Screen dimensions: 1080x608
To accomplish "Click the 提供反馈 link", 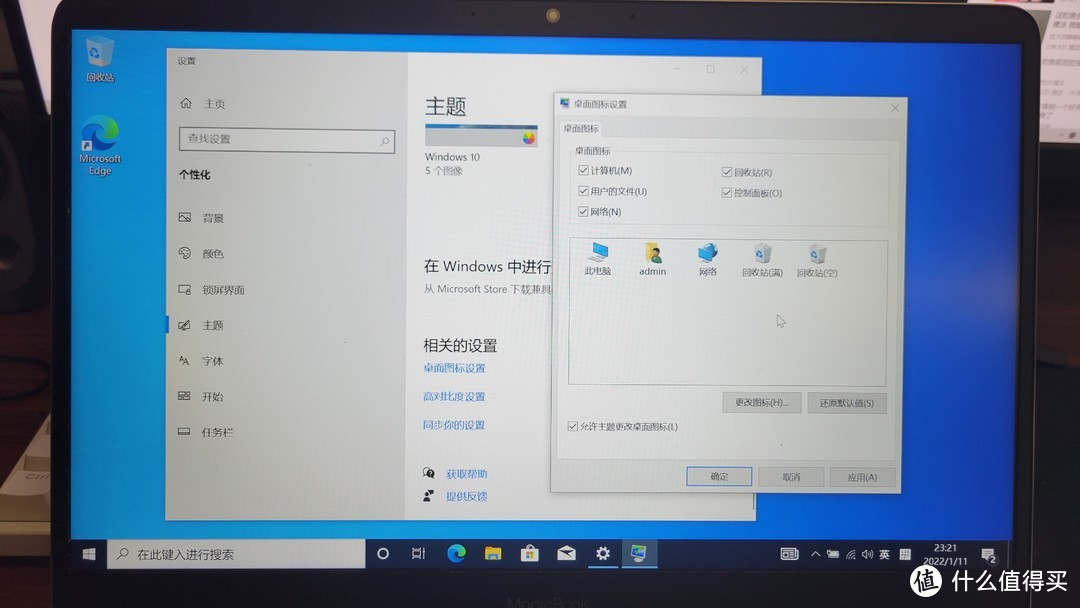I will click(466, 496).
